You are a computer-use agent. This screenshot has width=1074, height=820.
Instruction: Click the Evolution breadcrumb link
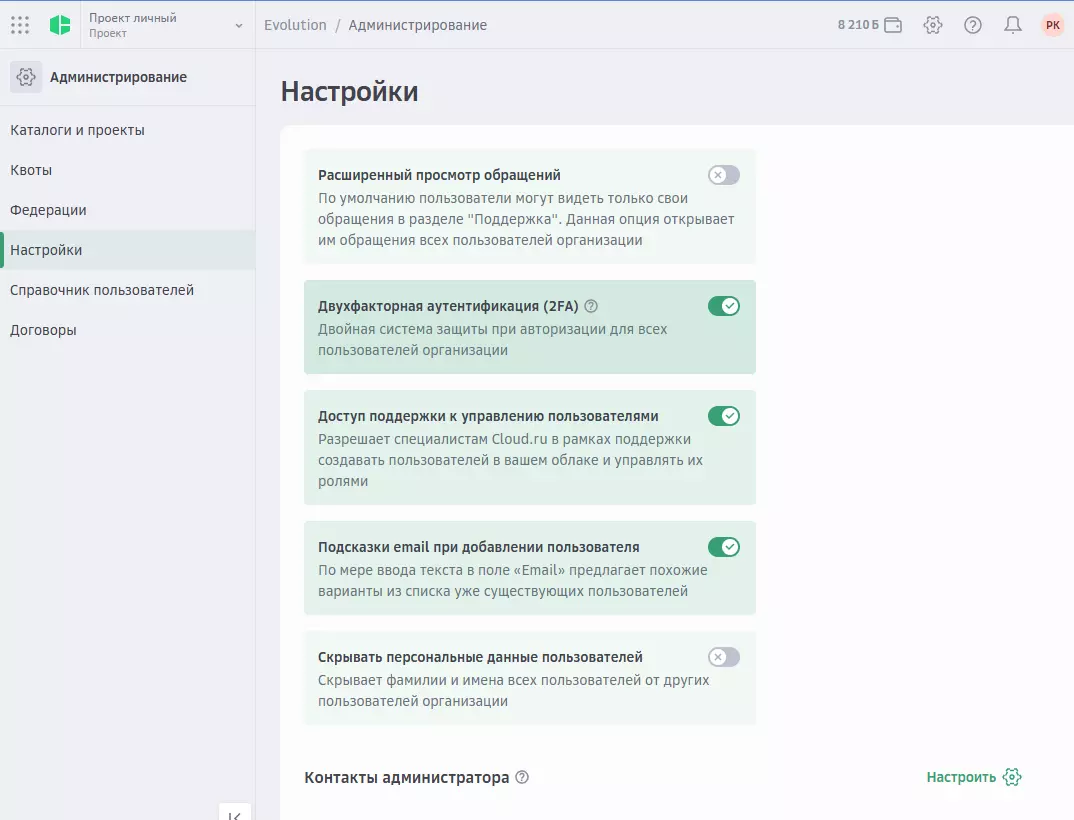(x=295, y=25)
